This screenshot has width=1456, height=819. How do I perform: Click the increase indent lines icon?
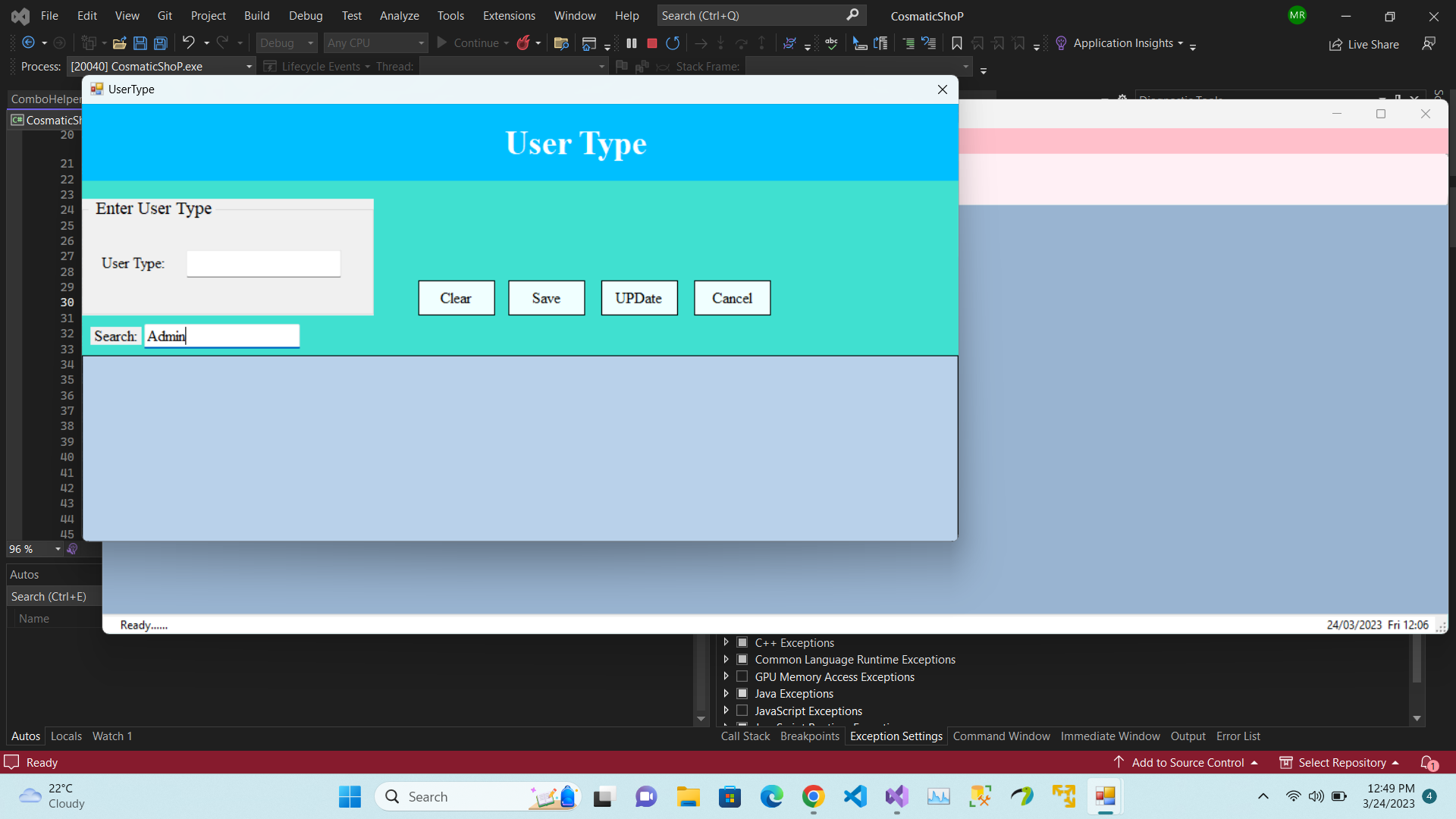click(908, 43)
